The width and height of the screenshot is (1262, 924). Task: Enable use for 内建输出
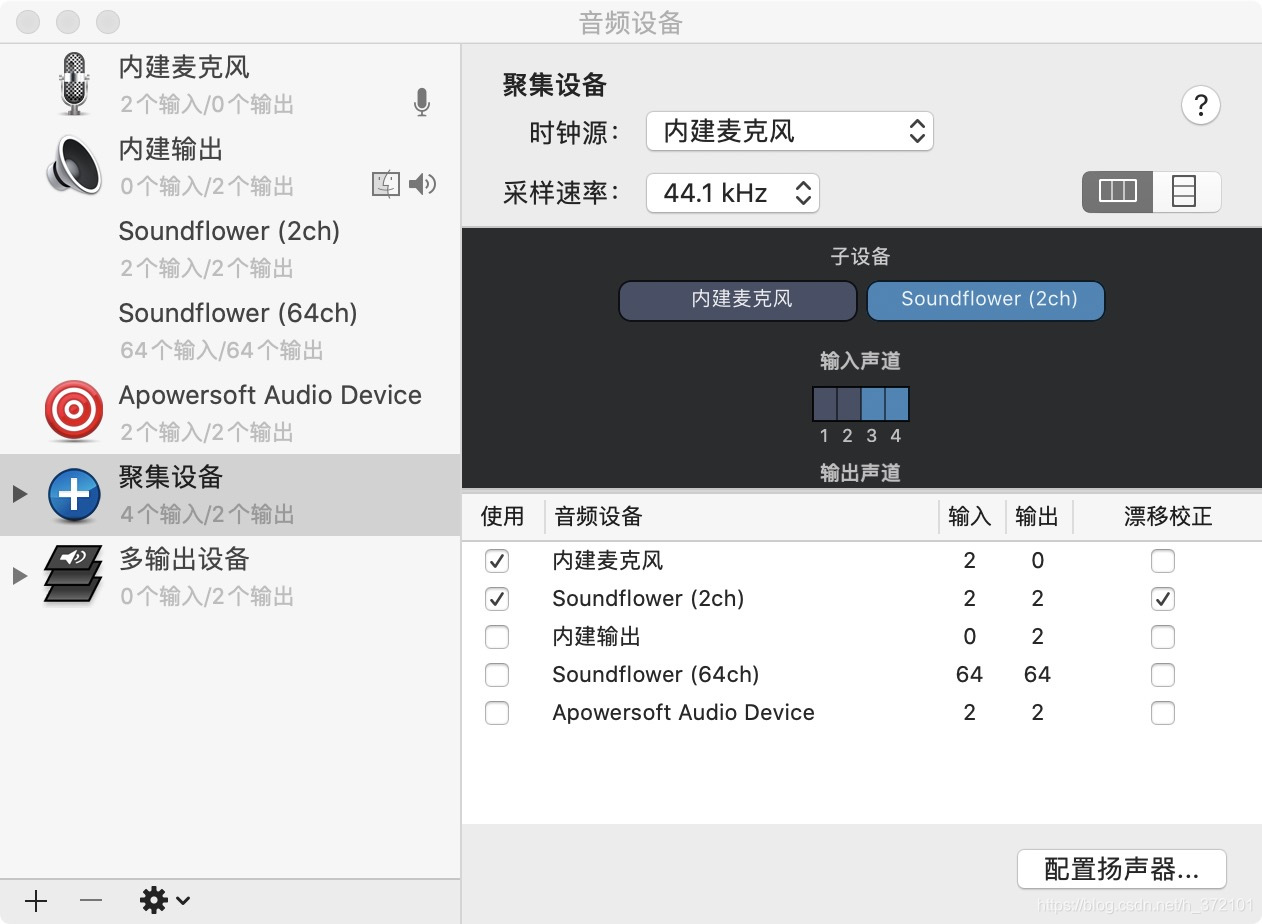pyautogui.click(x=497, y=637)
